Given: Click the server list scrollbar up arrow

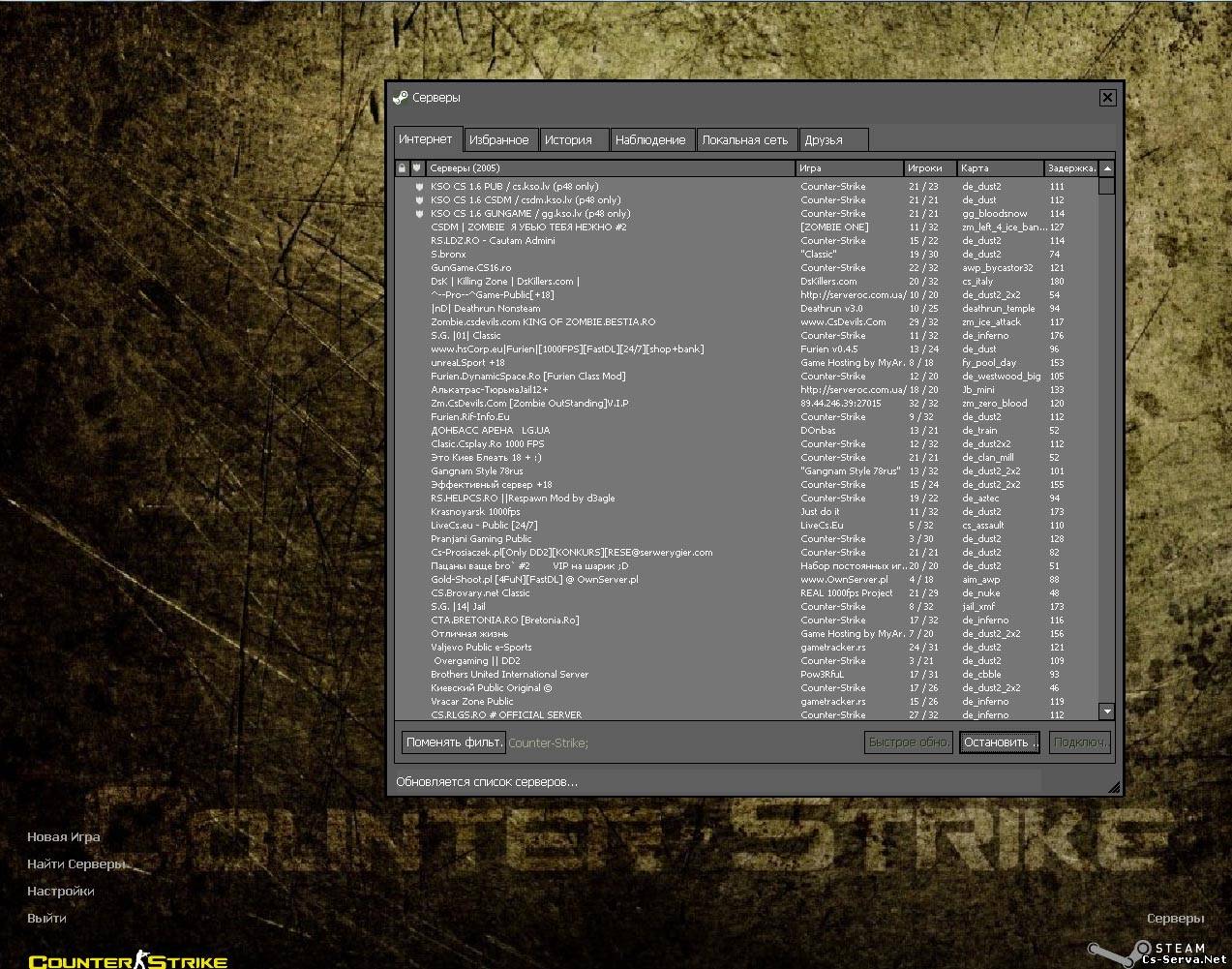Looking at the screenshot, I should tap(1107, 168).
